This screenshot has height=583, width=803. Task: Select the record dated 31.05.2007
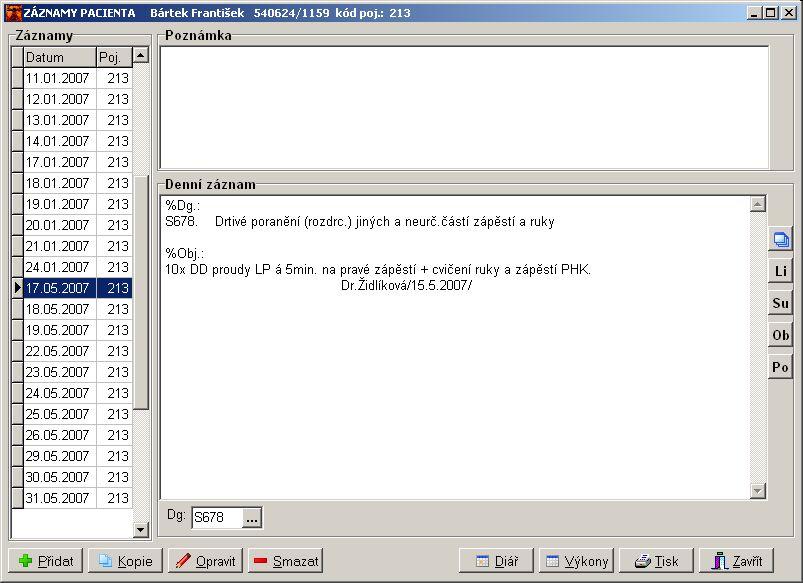coord(78,498)
